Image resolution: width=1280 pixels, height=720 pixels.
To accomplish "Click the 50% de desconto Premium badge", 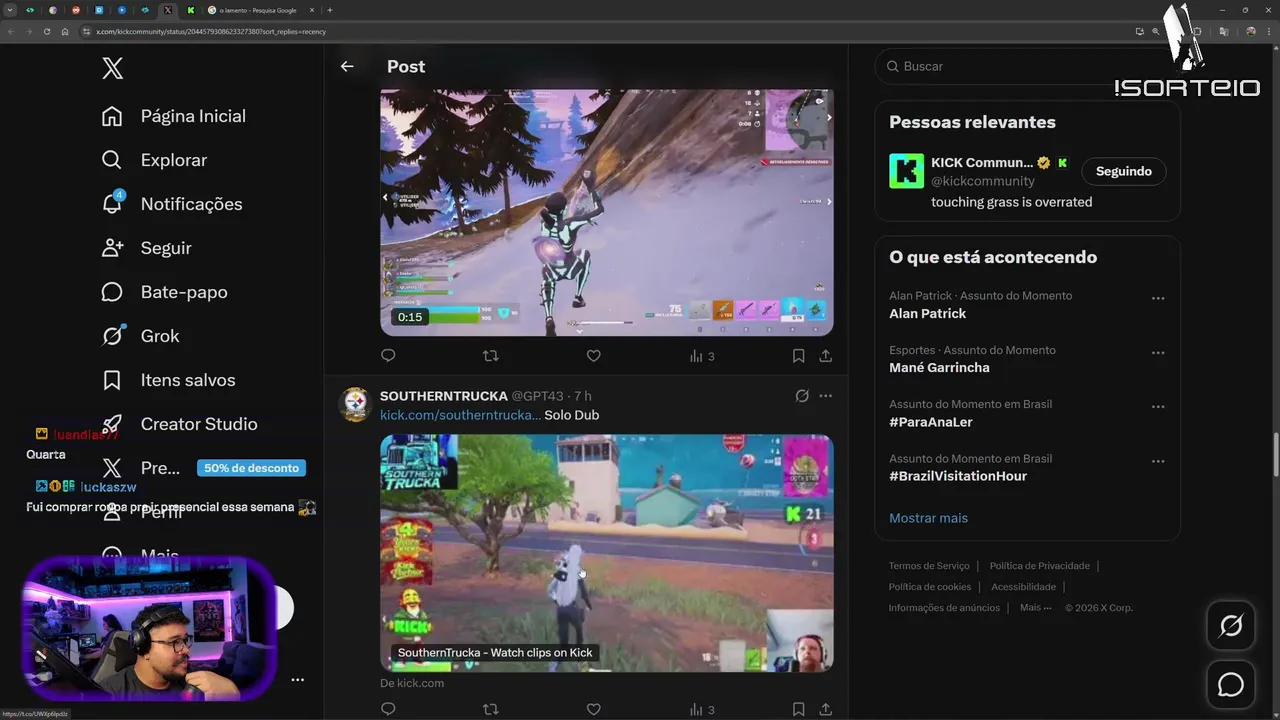I will click(x=252, y=468).
